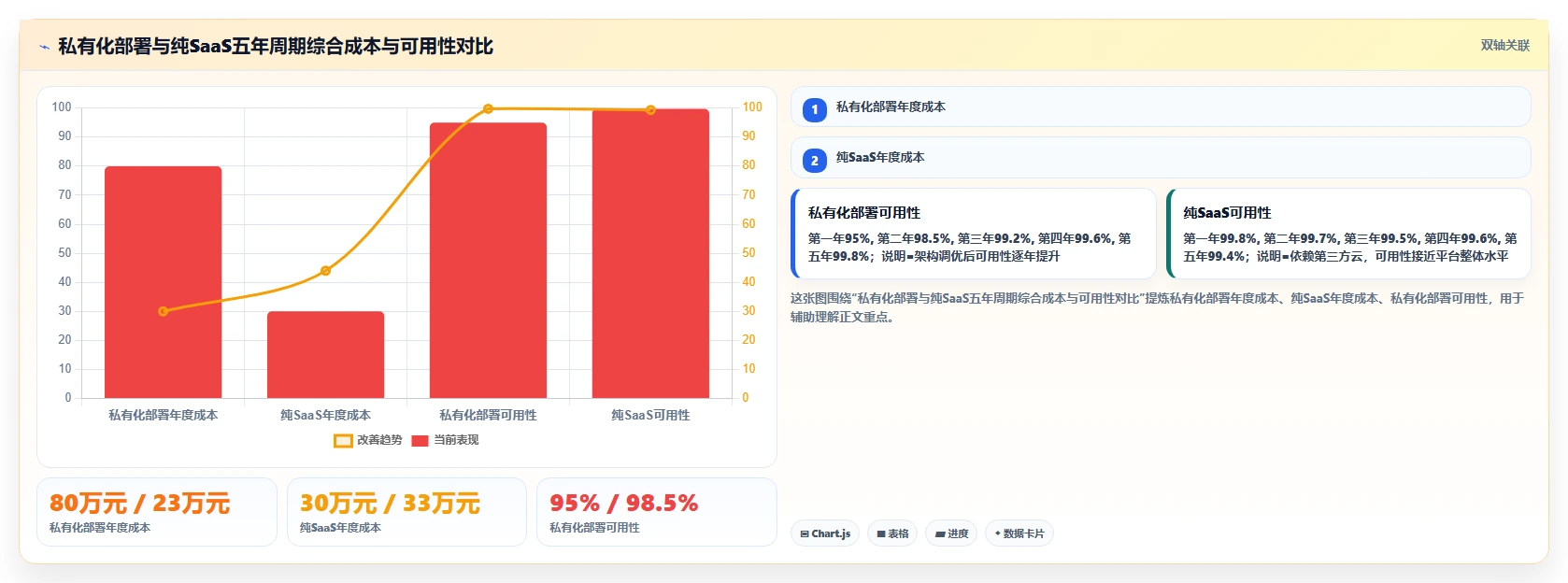
Task: Click x-axis label 纯SaaS年度成本
Action: (325, 415)
